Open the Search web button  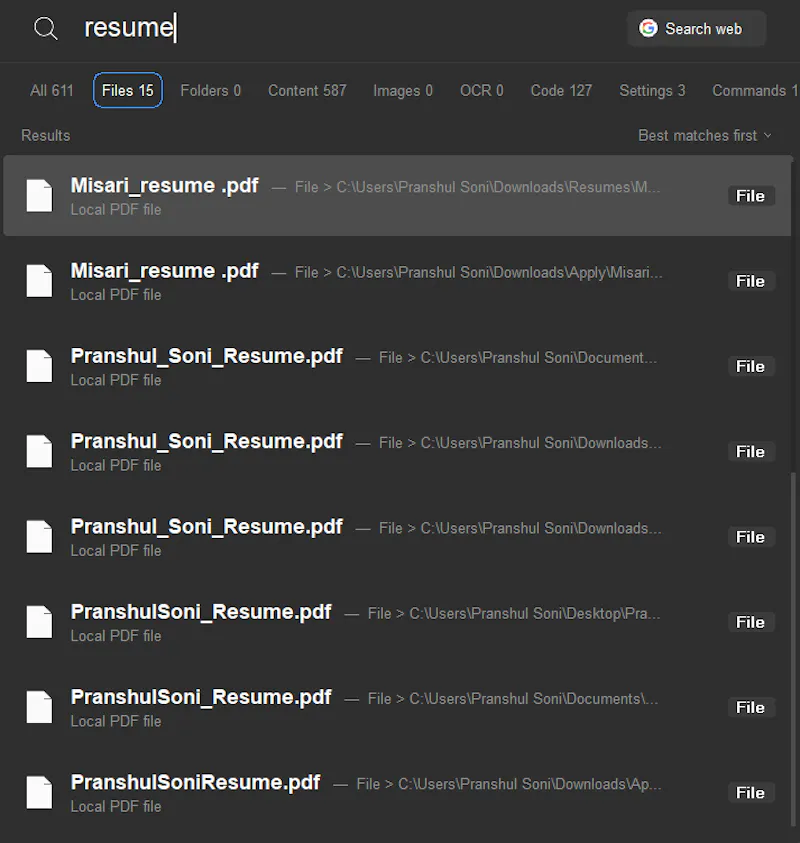point(696,28)
